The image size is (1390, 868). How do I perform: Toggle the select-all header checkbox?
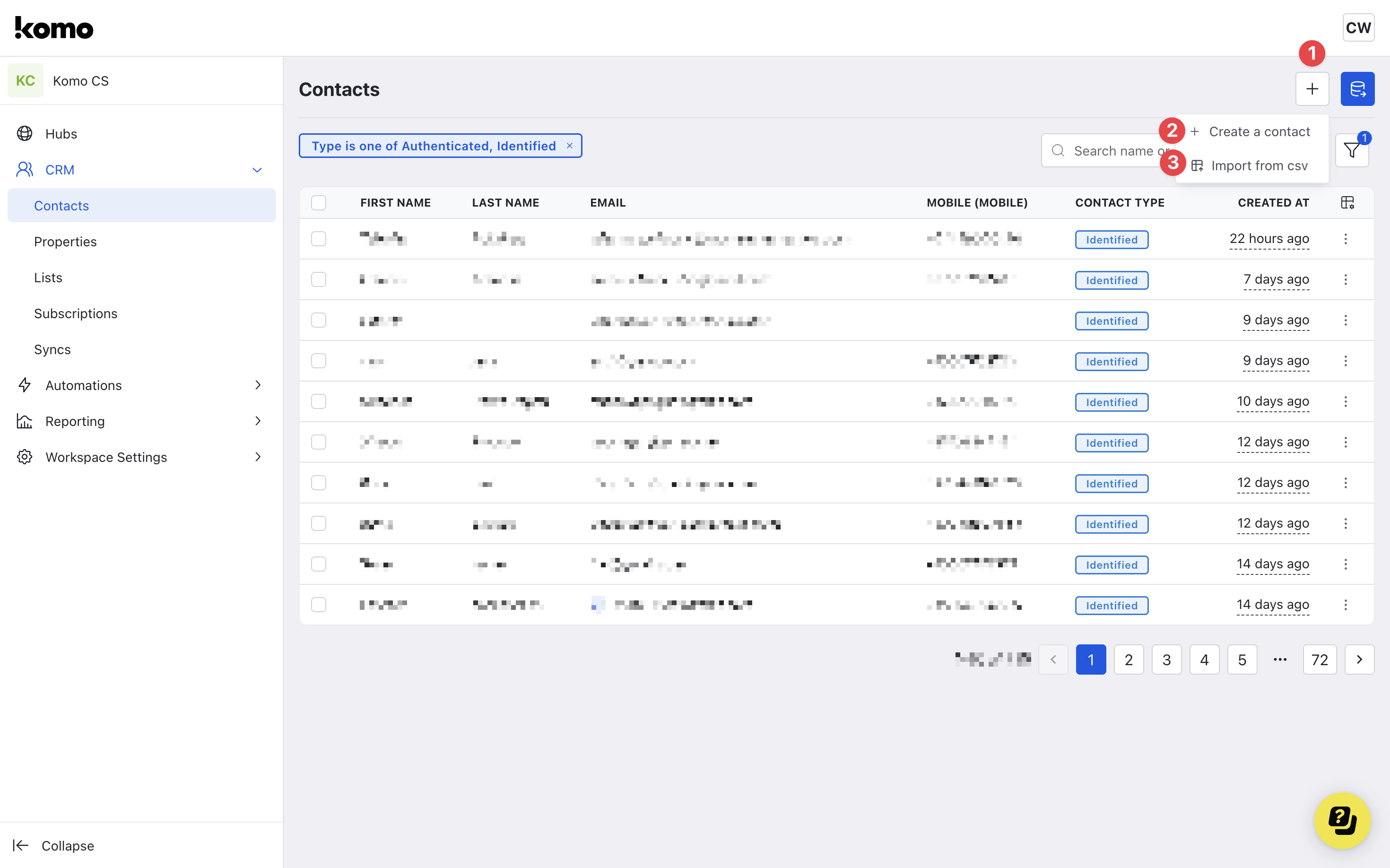319,203
